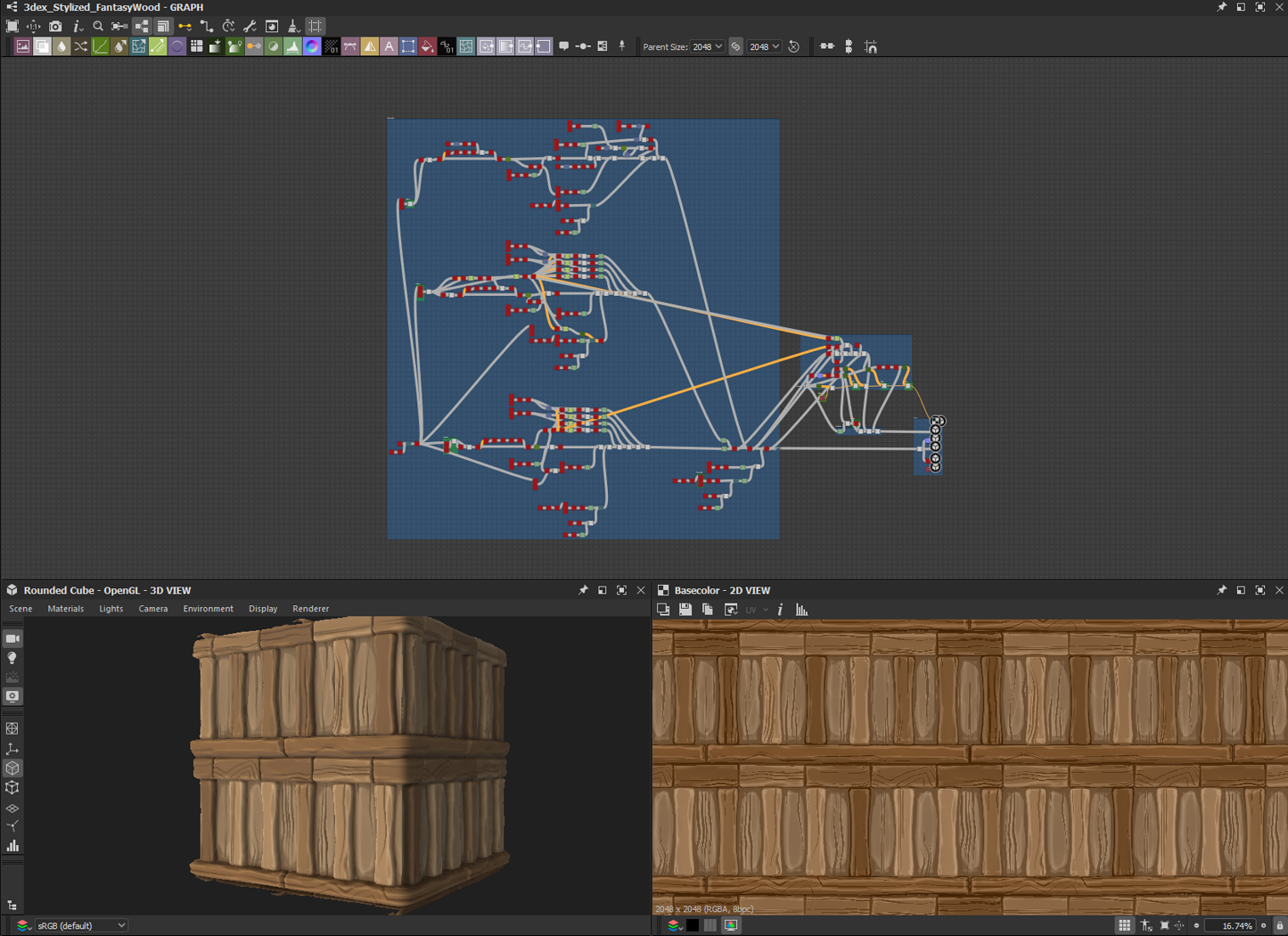Add a Blend node from the toolbar
The height and width of the screenshot is (936, 1288).
click(x=42, y=46)
